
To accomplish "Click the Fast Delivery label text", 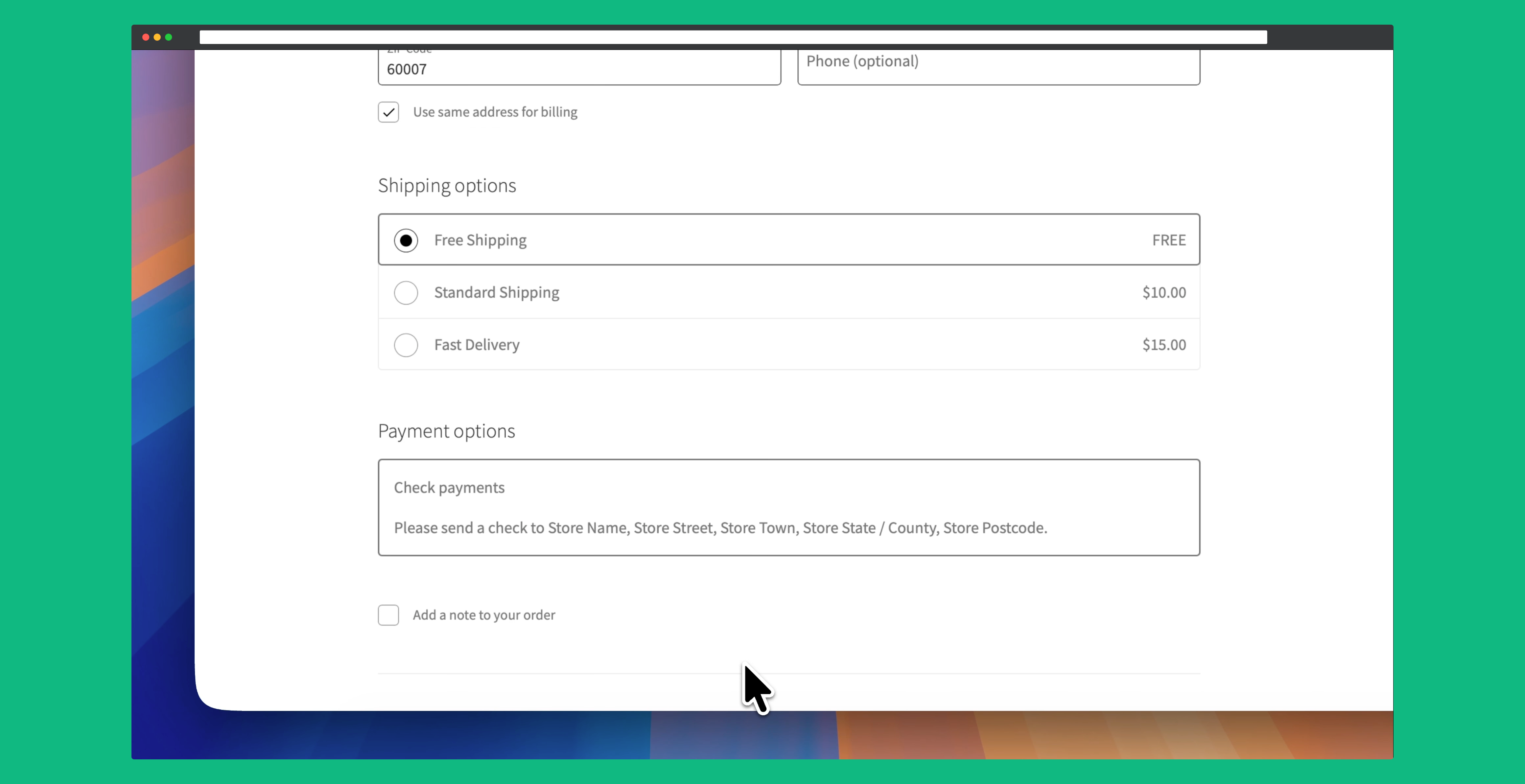I will tap(477, 345).
